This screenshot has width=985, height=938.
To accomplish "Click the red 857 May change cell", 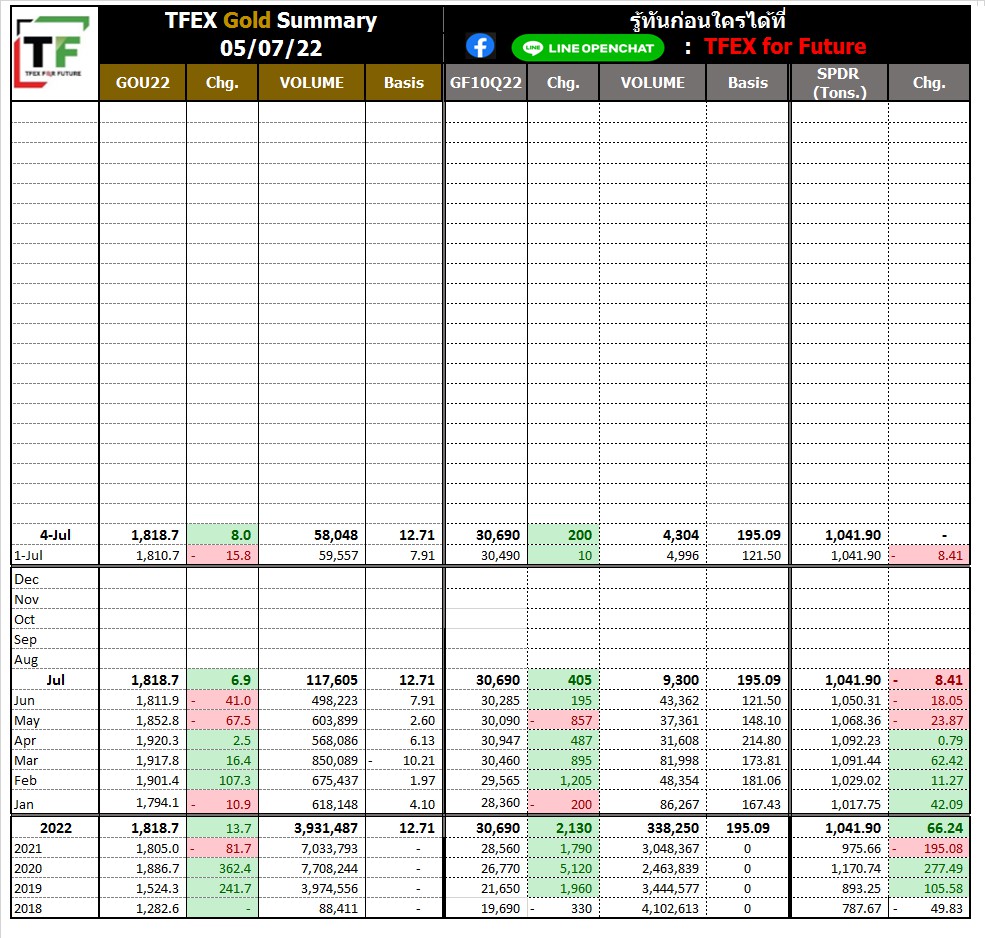I will [563, 721].
